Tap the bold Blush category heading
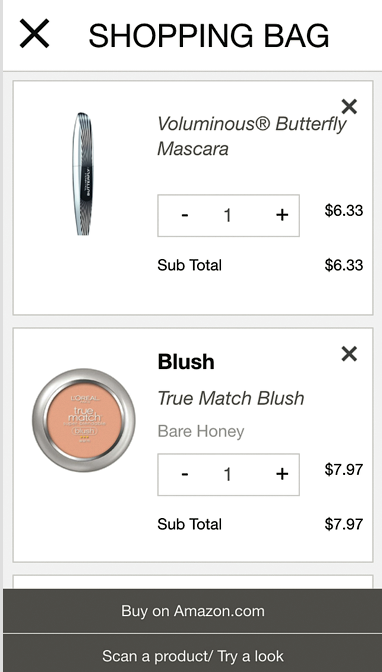This screenshot has width=382, height=672. [186, 362]
